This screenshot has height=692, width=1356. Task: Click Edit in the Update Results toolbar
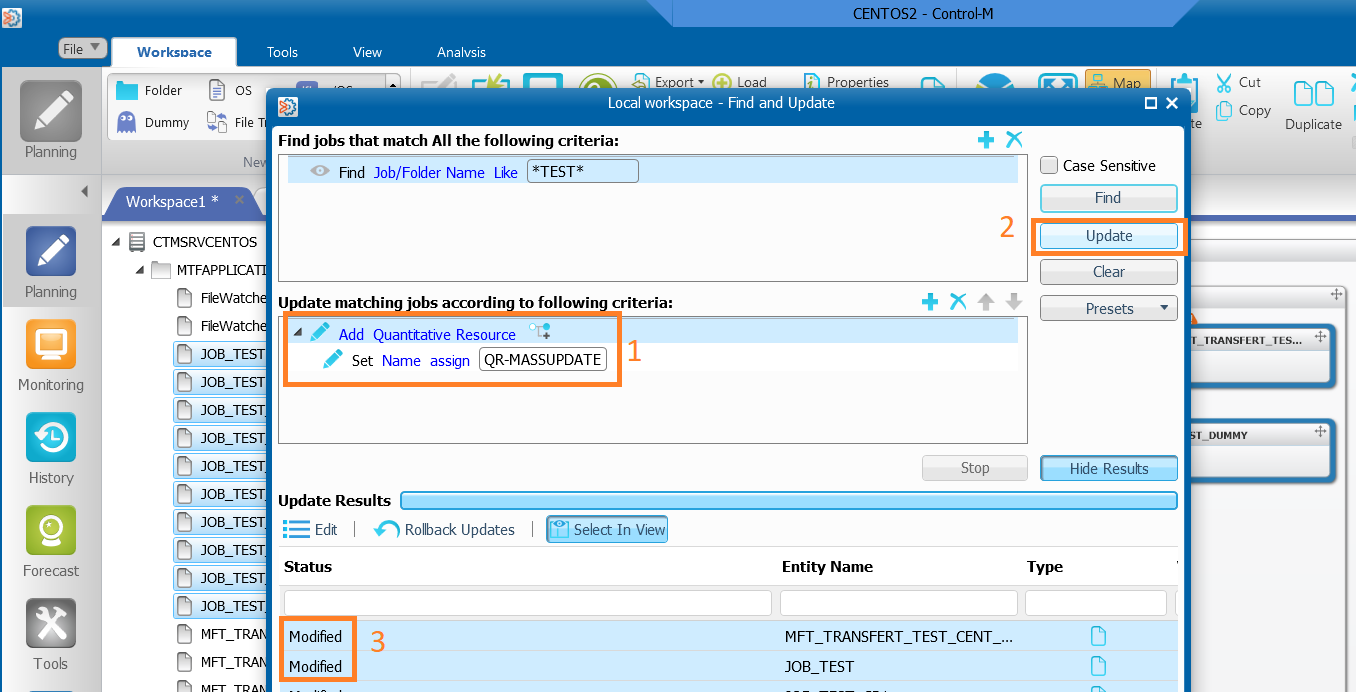(x=311, y=530)
